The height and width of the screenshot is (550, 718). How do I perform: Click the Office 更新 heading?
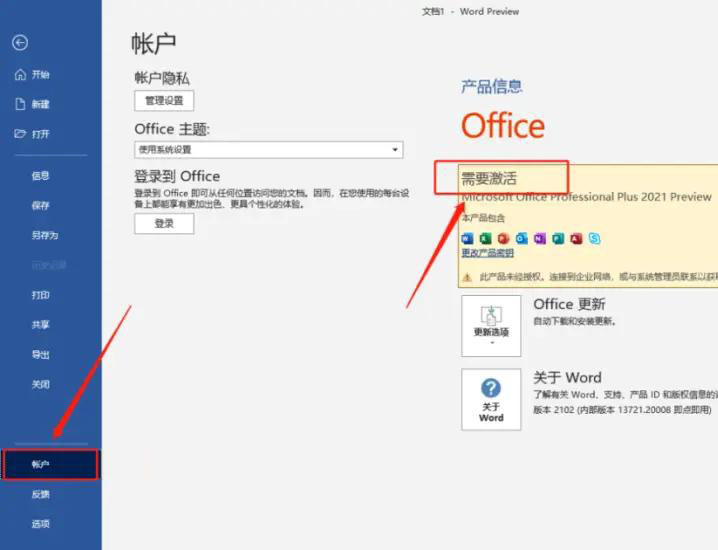569,304
